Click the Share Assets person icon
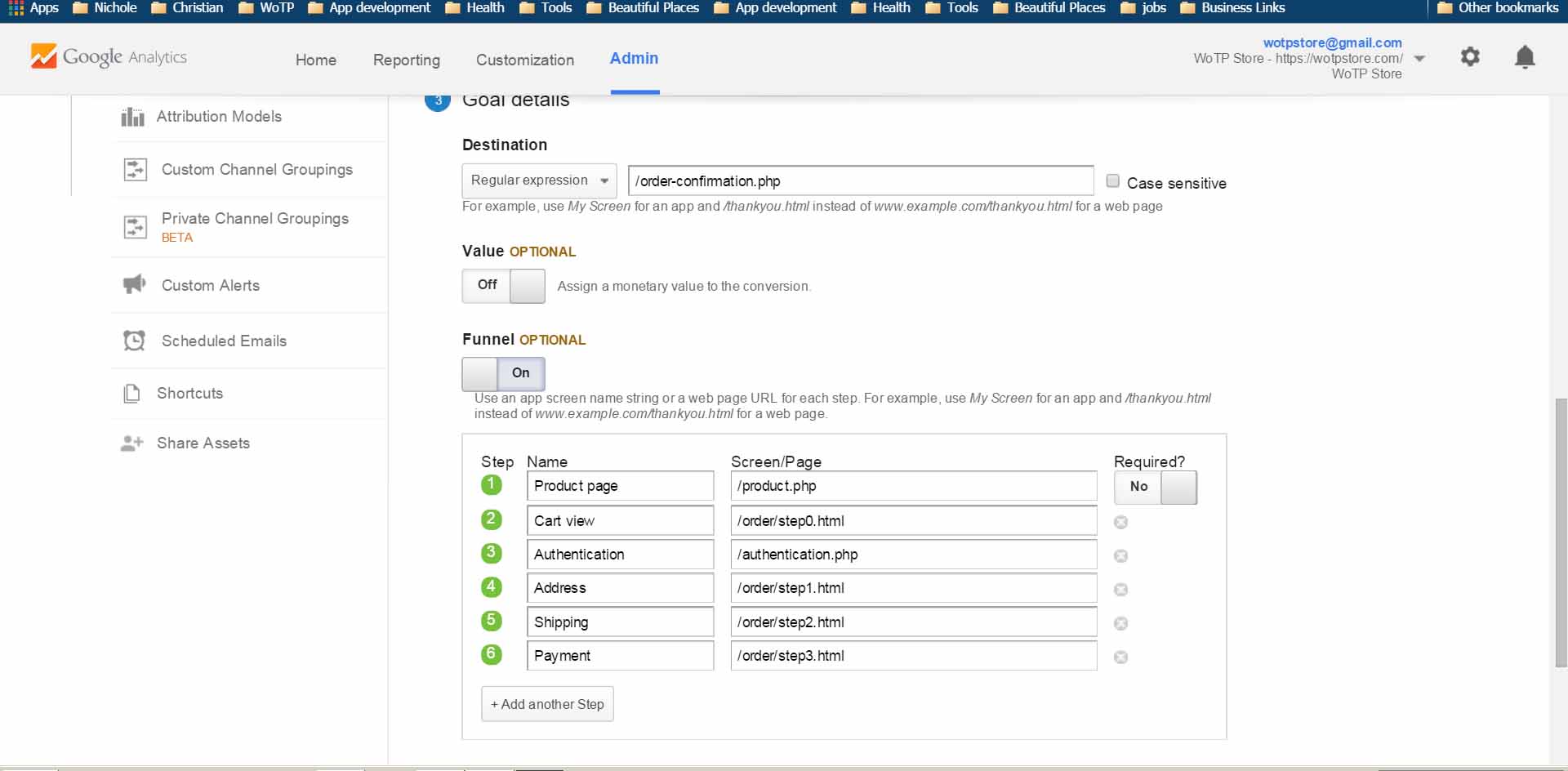 (131, 443)
